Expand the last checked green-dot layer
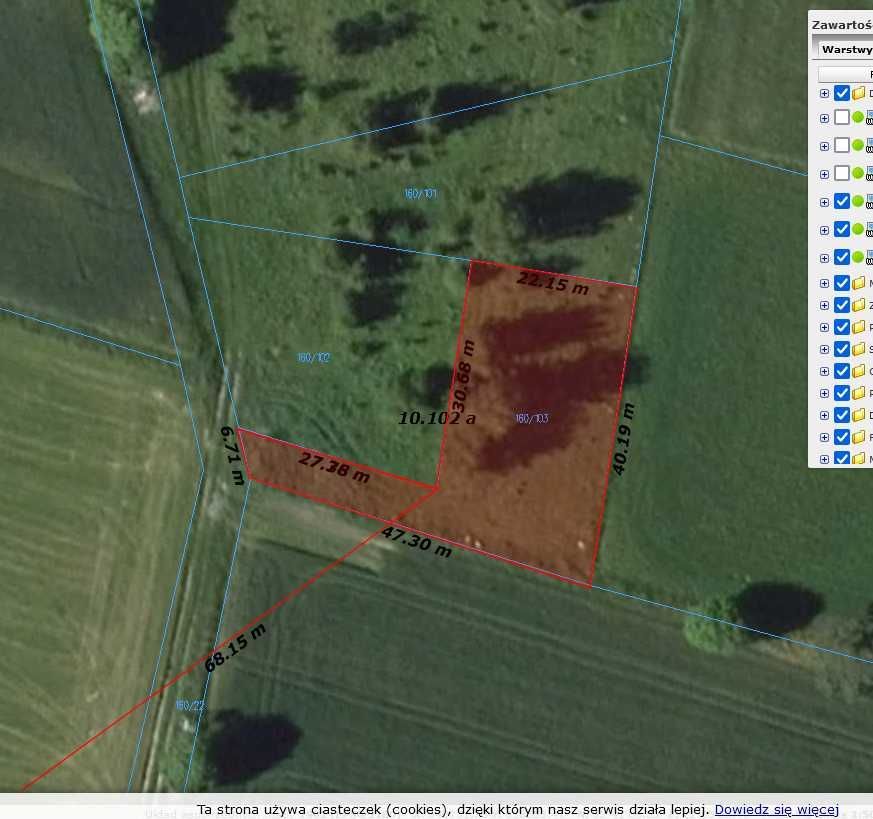Screen dimensions: 873x819 click(x=825, y=258)
